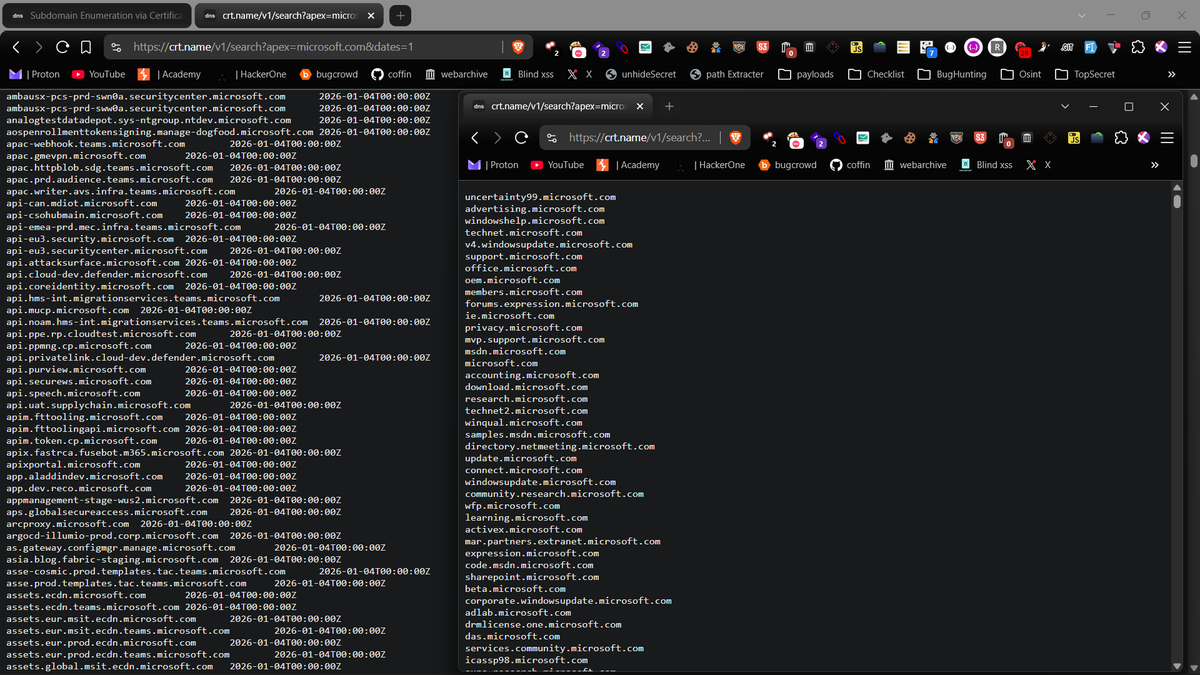Screen dimensions: 1200x675
Task: Open the path Extracter bookmark
Action: pyautogui.click(x=727, y=74)
